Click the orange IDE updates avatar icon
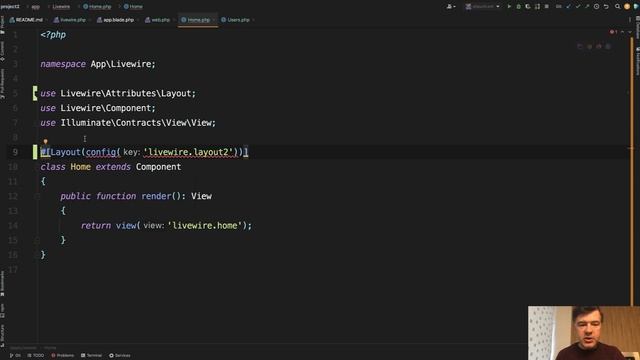 pyautogui.click(x=627, y=7)
